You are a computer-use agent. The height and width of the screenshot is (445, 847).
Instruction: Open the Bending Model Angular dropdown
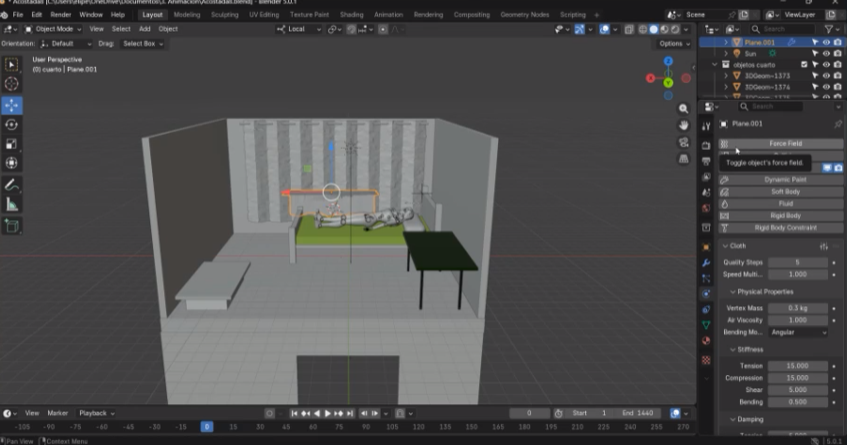[797, 332]
